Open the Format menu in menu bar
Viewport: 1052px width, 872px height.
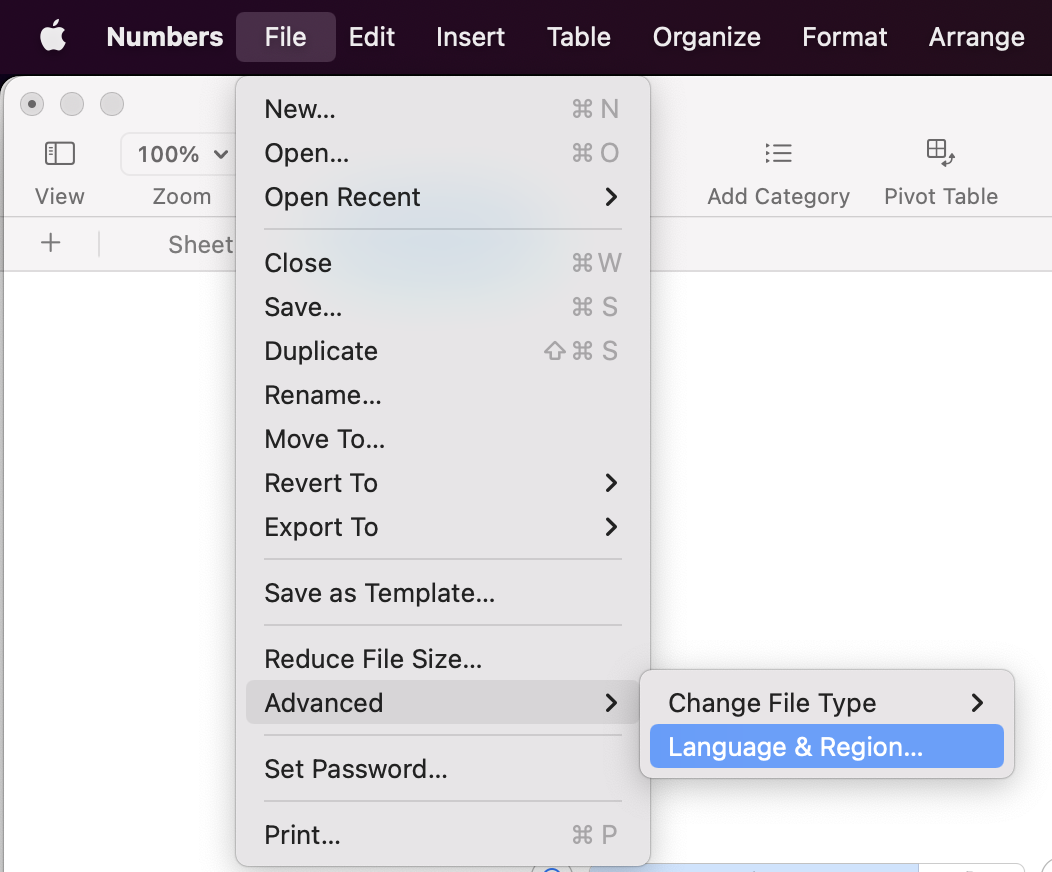click(x=844, y=38)
